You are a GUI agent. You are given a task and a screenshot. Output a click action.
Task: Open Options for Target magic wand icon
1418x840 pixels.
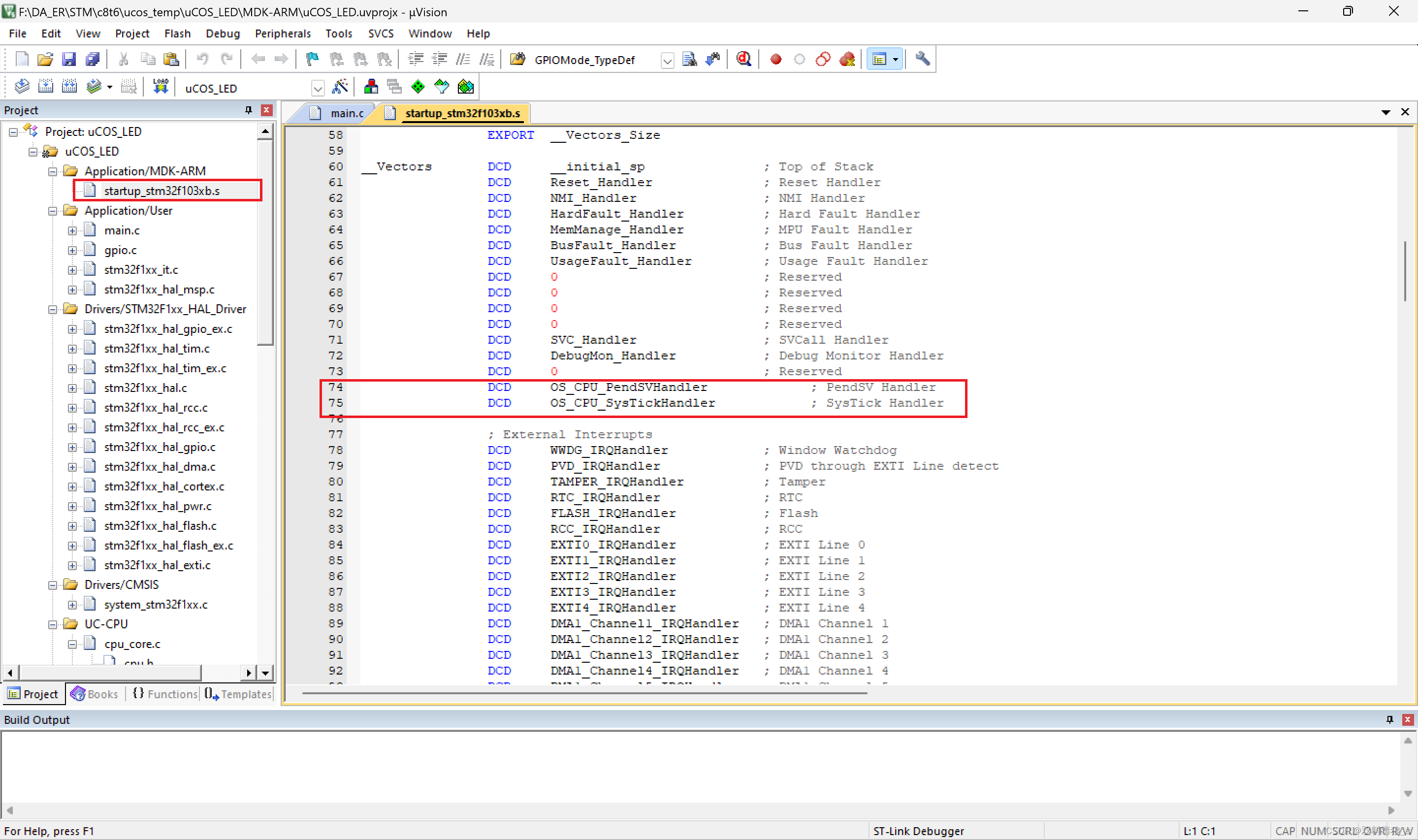pyautogui.click(x=340, y=87)
